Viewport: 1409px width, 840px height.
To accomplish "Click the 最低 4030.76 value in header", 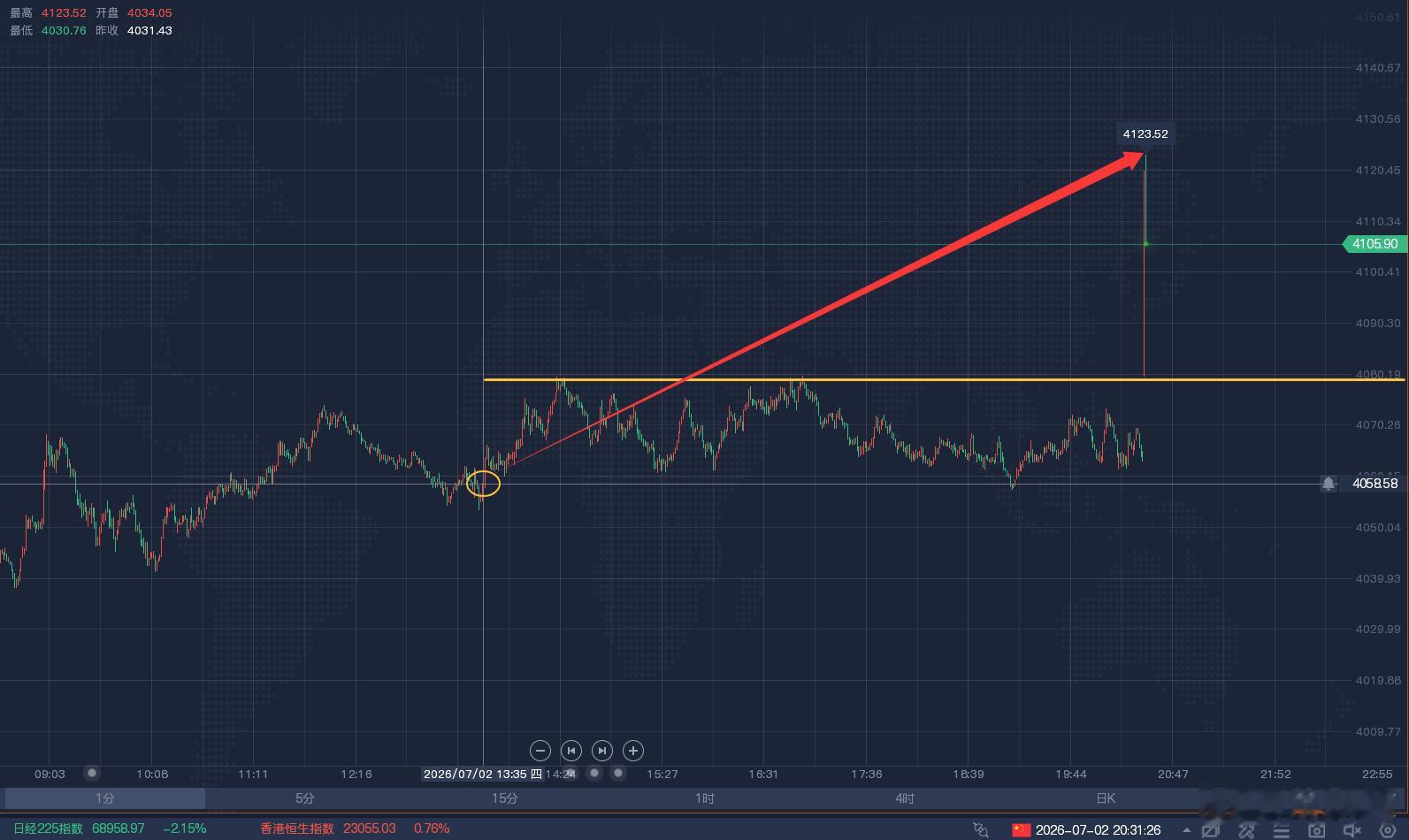I will click(x=64, y=30).
